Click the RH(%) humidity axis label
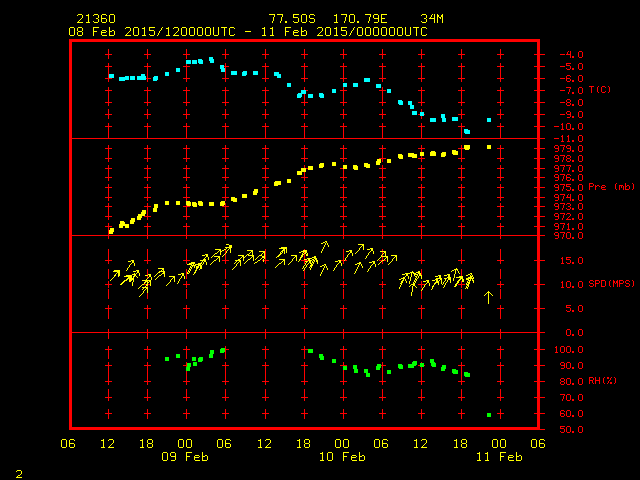640x480 pixels. 602,380
